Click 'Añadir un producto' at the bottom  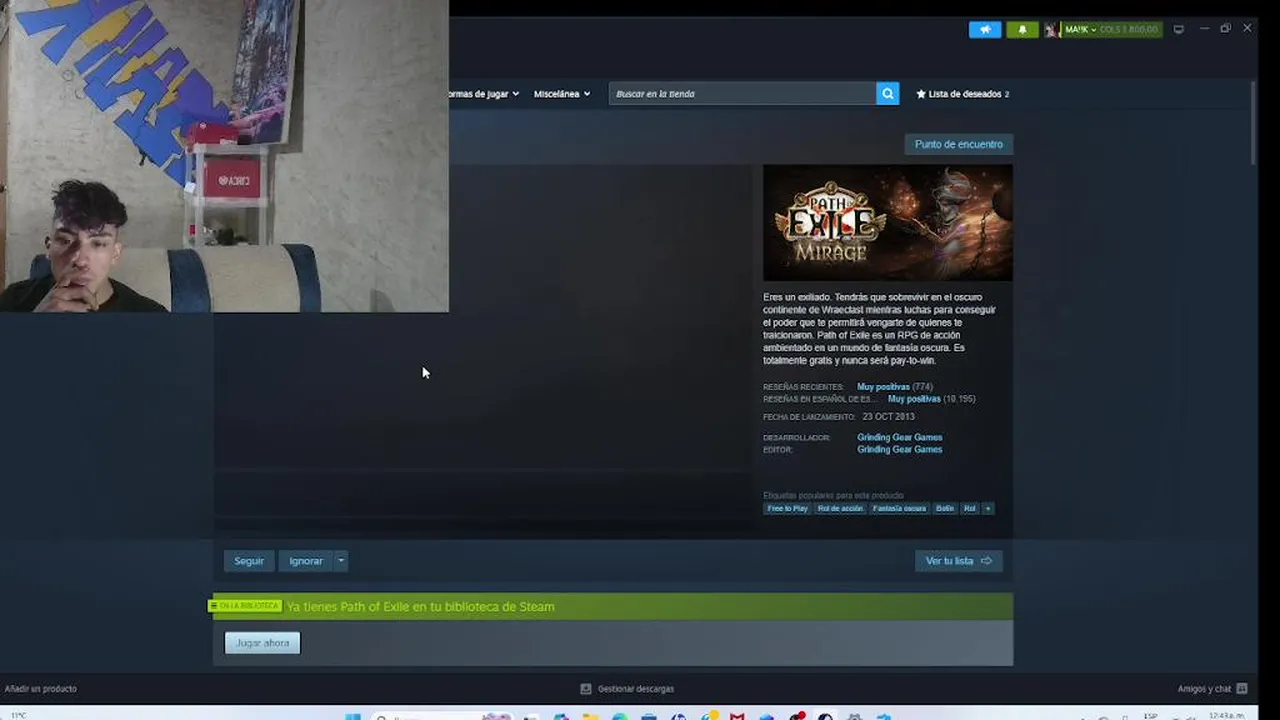click(x=41, y=689)
